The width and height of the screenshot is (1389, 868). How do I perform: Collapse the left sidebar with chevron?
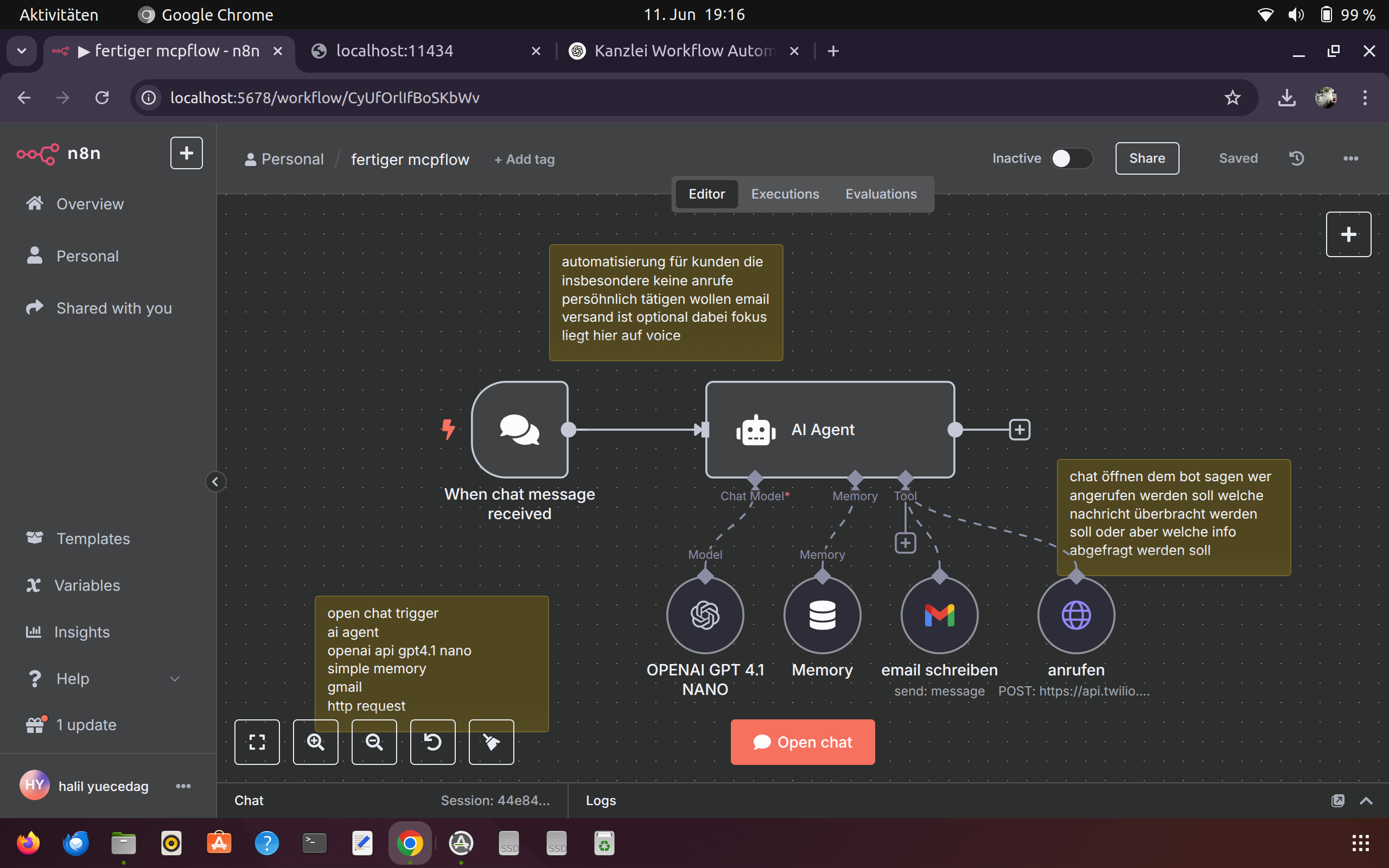pos(215,482)
